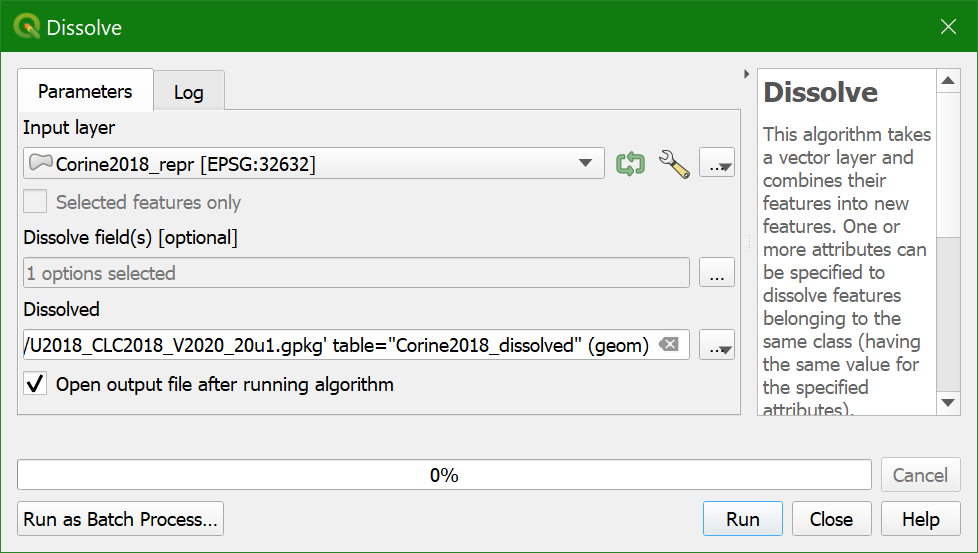Open Run as Batch Process
The width and height of the screenshot is (978, 553).
[x=120, y=519]
